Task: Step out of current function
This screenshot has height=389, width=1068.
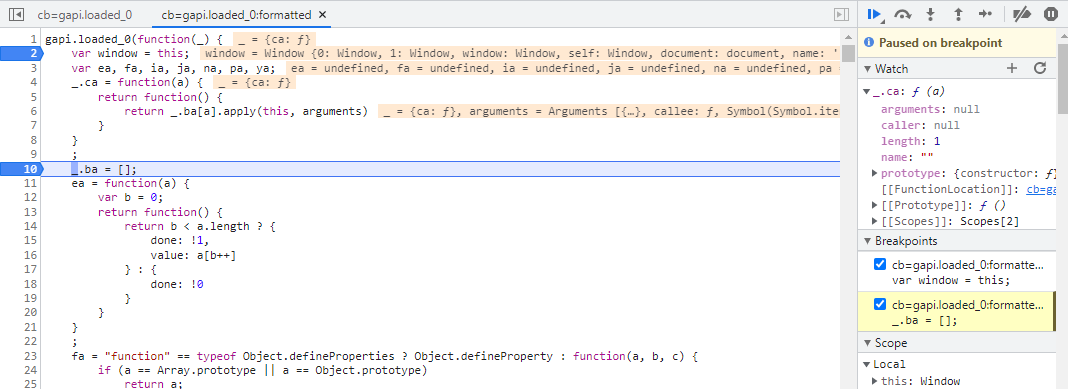Action: click(x=958, y=14)
